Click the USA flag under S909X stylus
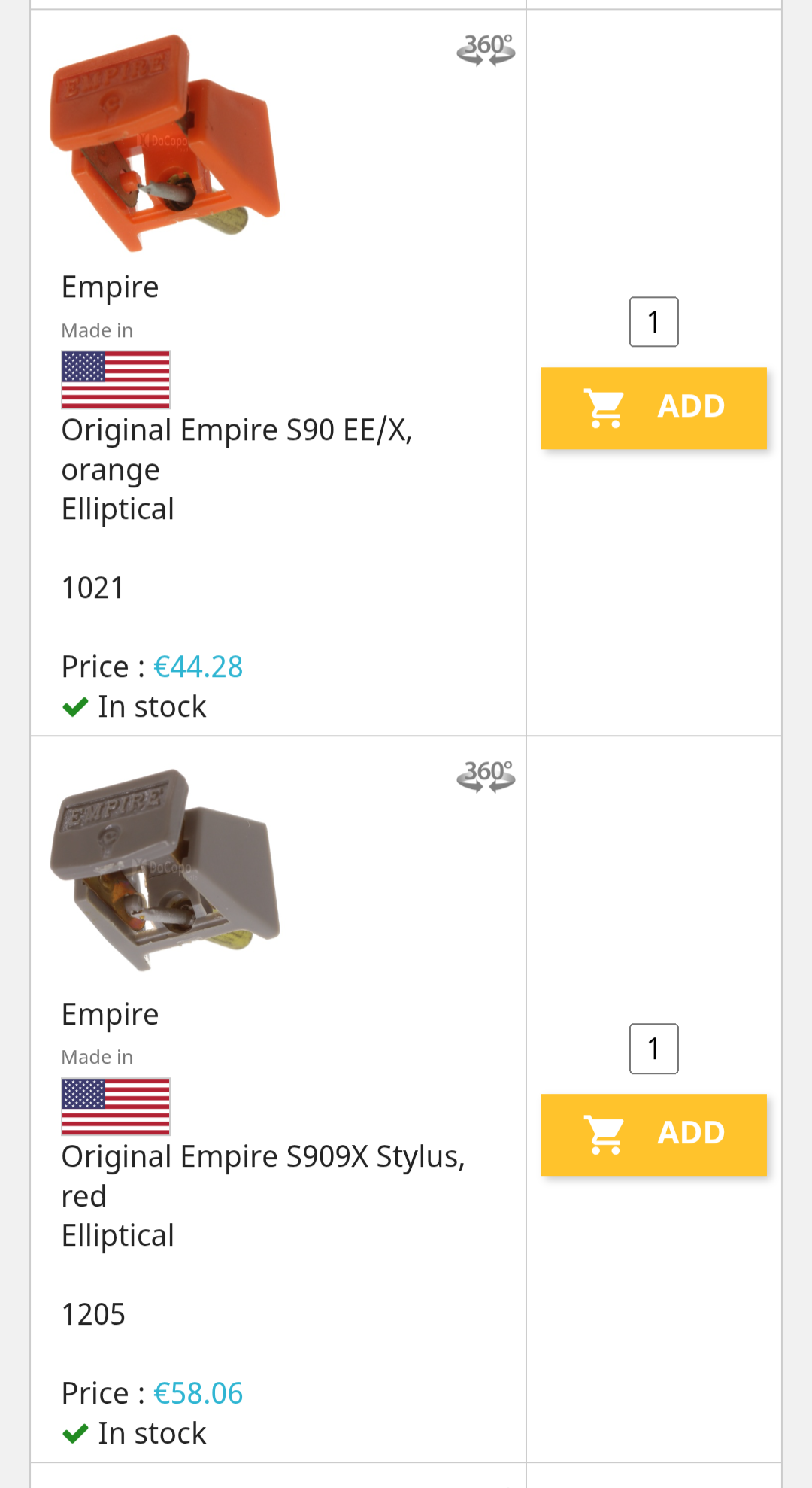The width and height of the screenshot is (812, 1488). pyautogui.click(x=116, y=1106)
